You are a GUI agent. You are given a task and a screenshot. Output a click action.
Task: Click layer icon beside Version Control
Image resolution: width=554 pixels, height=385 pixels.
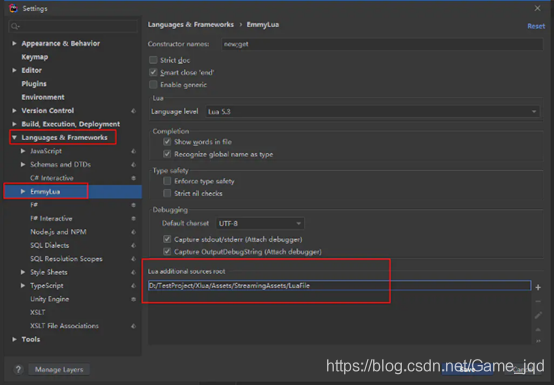point(134,111)
